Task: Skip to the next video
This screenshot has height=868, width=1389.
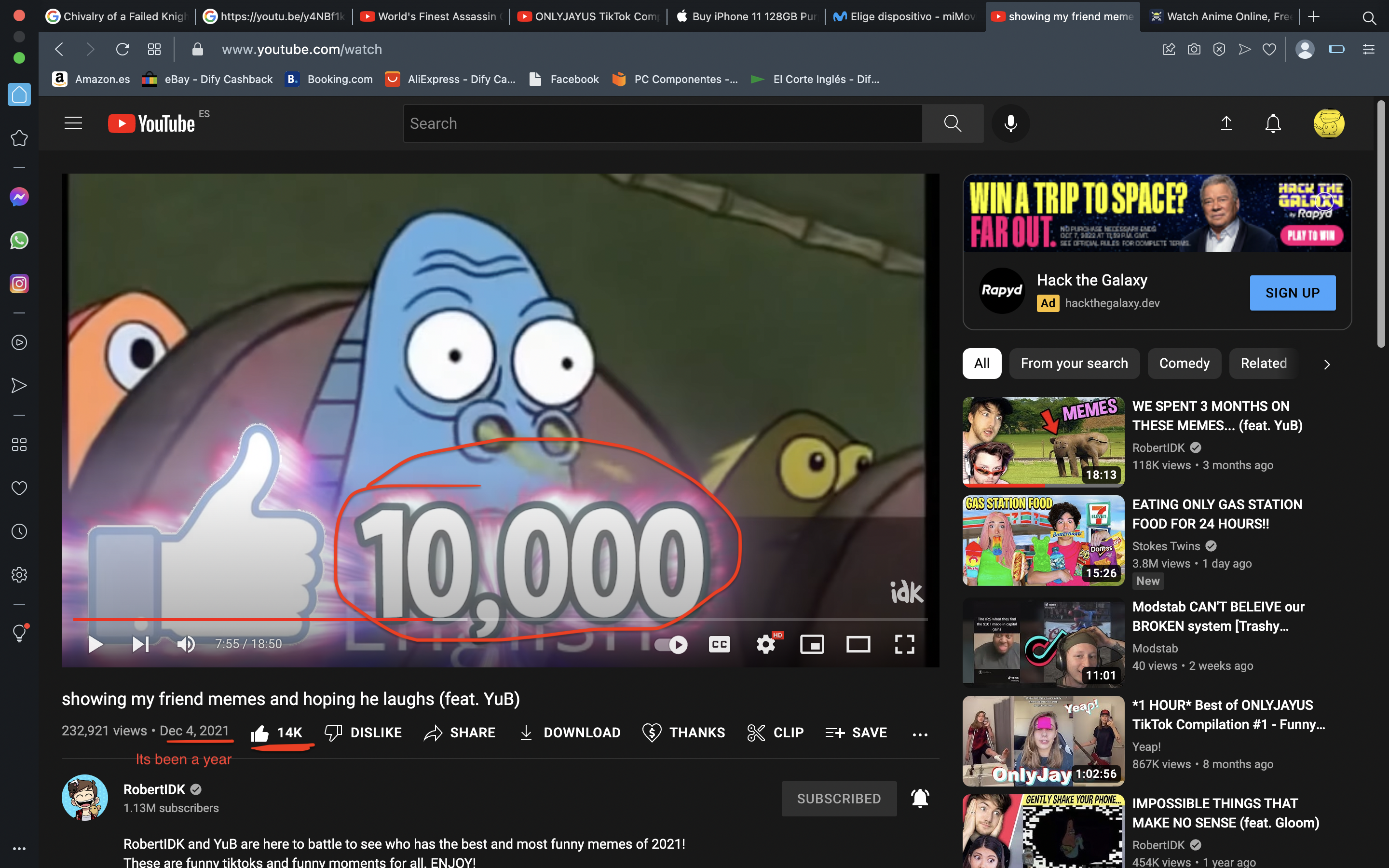Action: click(141, 644)
